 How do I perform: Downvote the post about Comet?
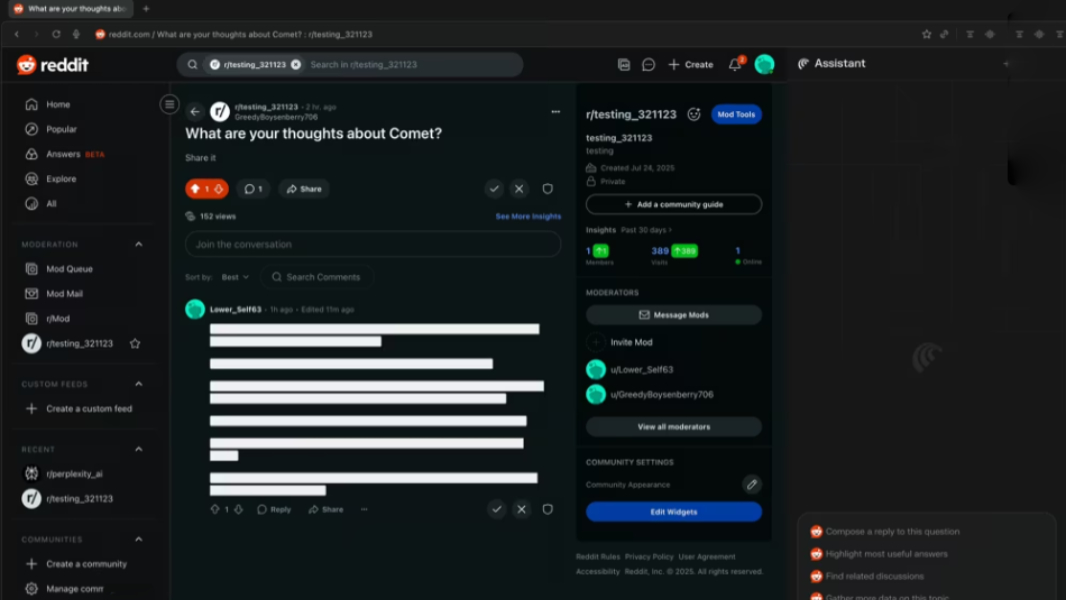coord(219,189)
